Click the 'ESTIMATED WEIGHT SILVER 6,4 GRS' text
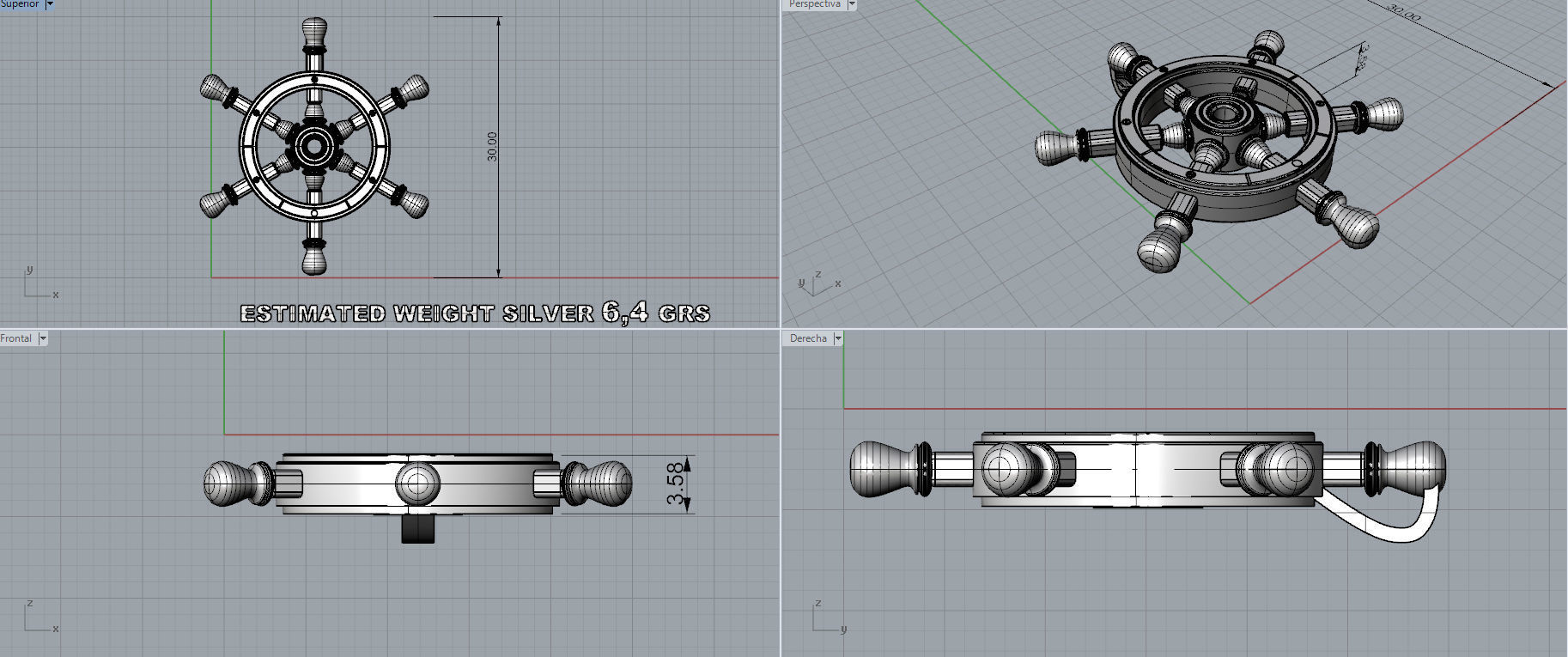This screenshot has height=657, width=1568. tap(475, 313)
